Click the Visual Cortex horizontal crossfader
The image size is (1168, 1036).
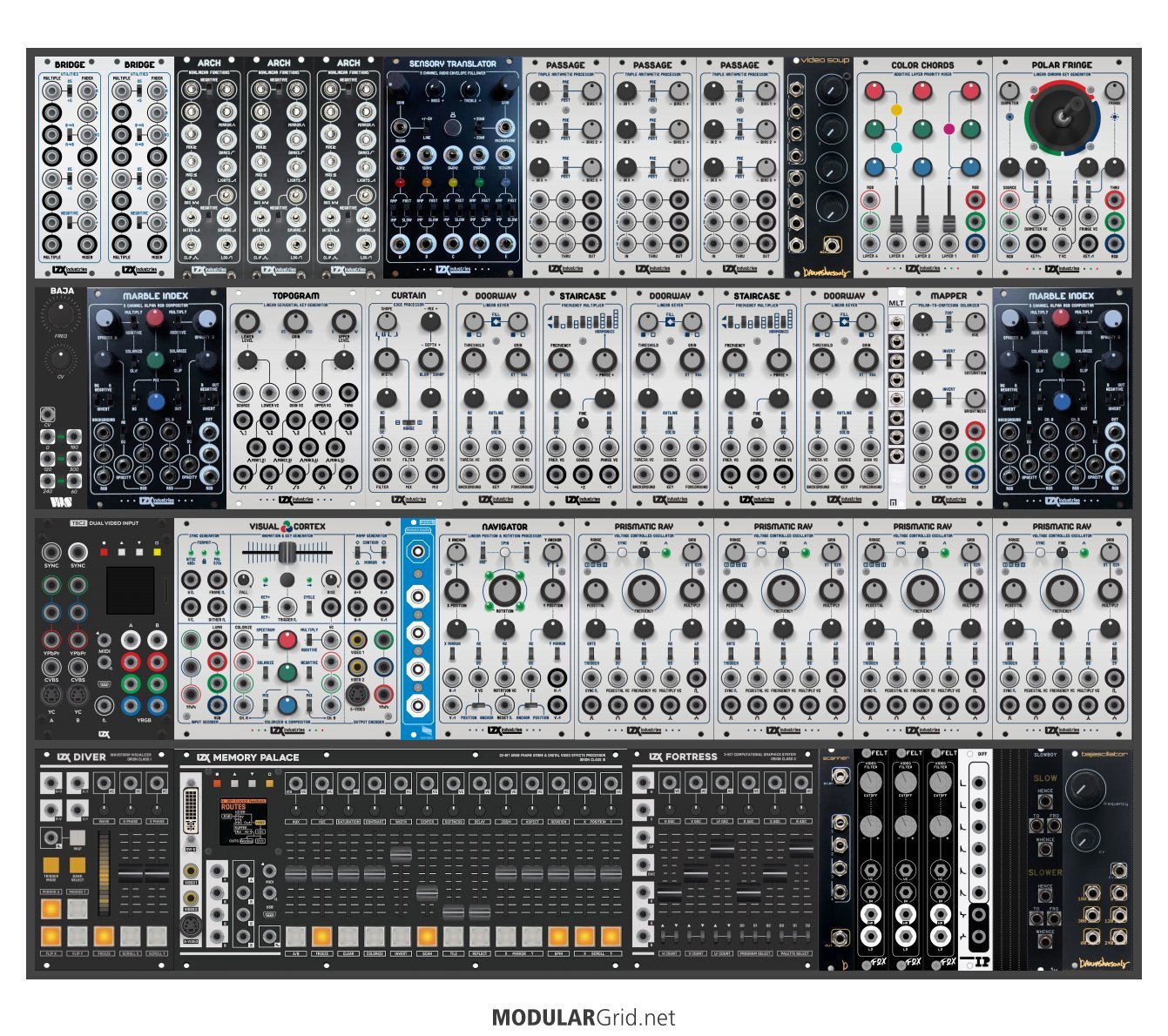coord(287,552)
